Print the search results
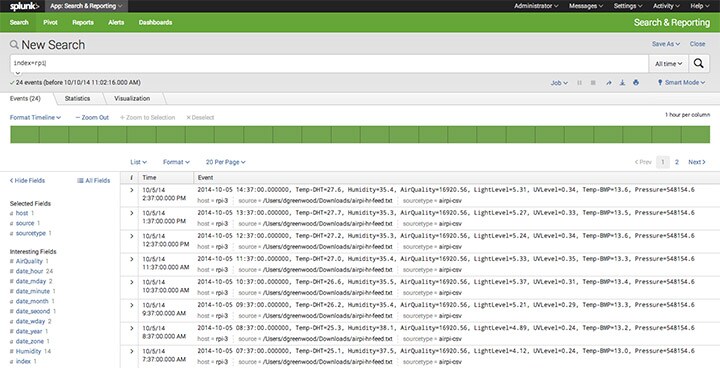 636,83
